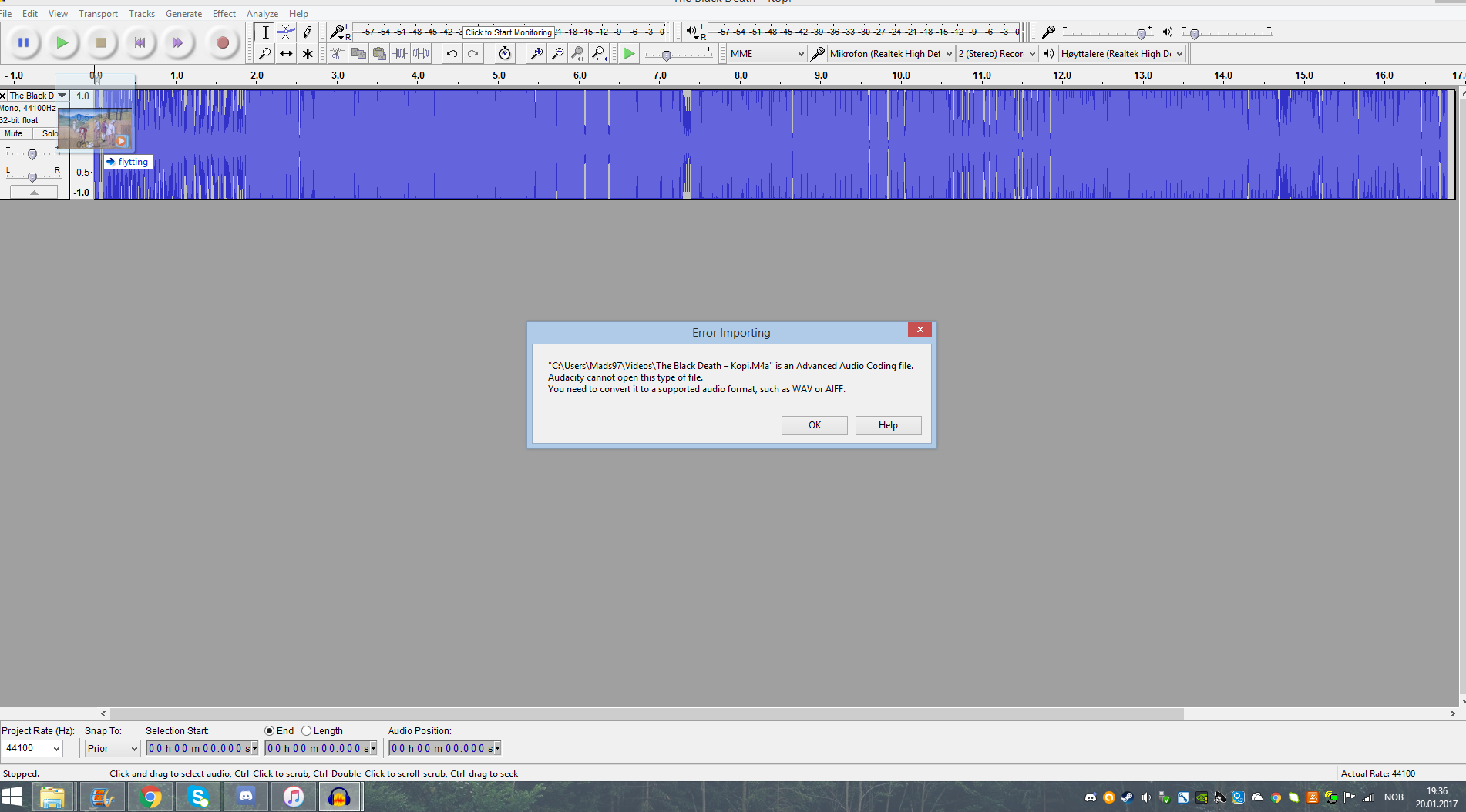Screen dimensions: 1466x812
Task: Open the track name dropdown menu
Action: [39, 96]
